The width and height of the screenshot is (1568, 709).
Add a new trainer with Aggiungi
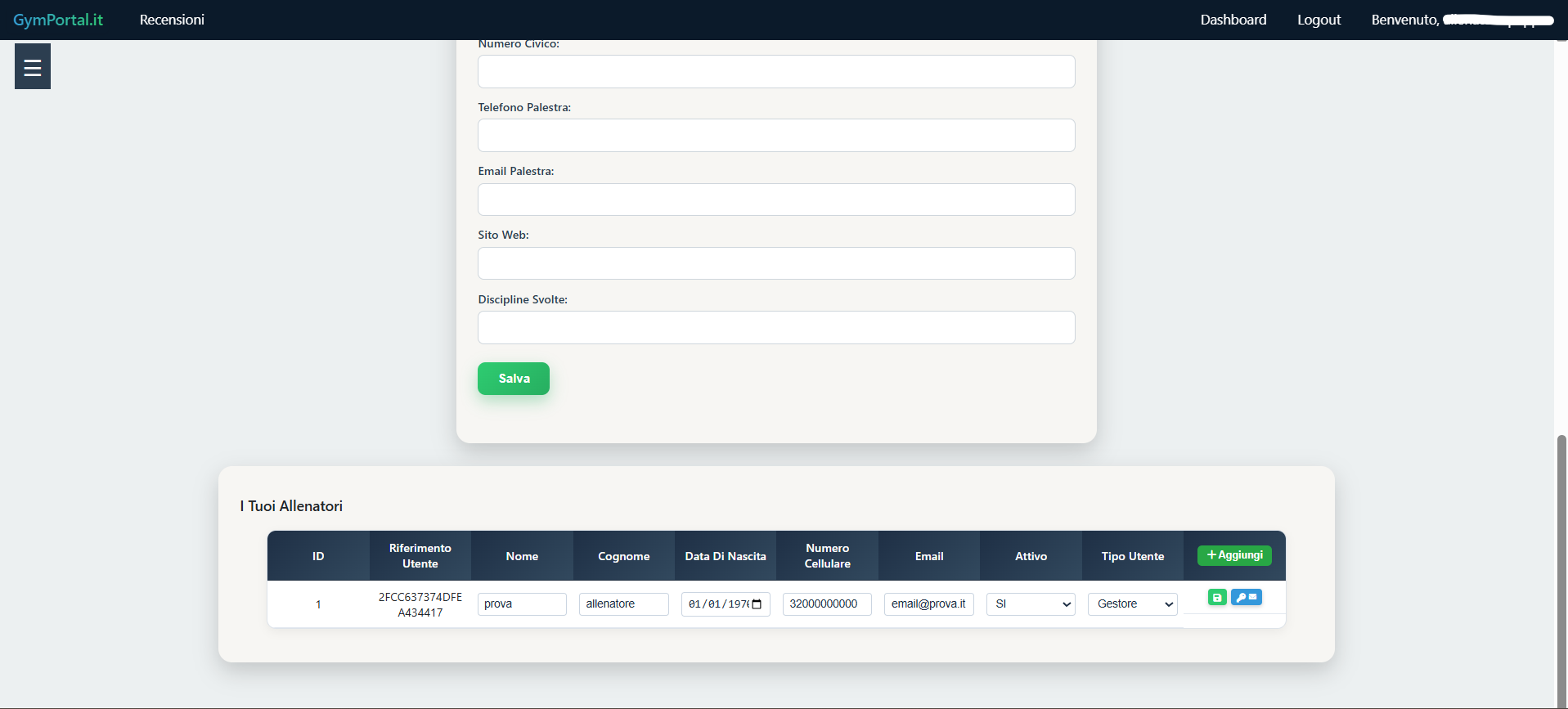(x=1234, y=555)
